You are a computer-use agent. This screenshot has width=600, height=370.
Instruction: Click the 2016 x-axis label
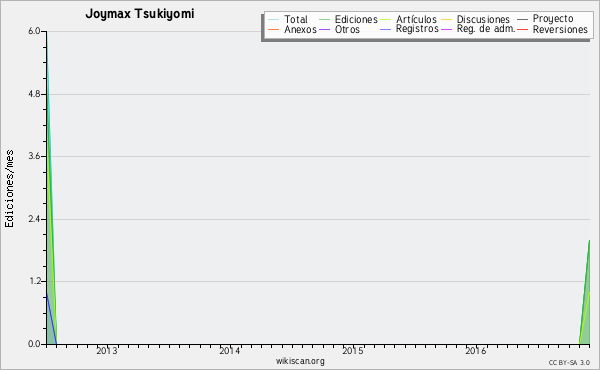[x=476, y=351]
